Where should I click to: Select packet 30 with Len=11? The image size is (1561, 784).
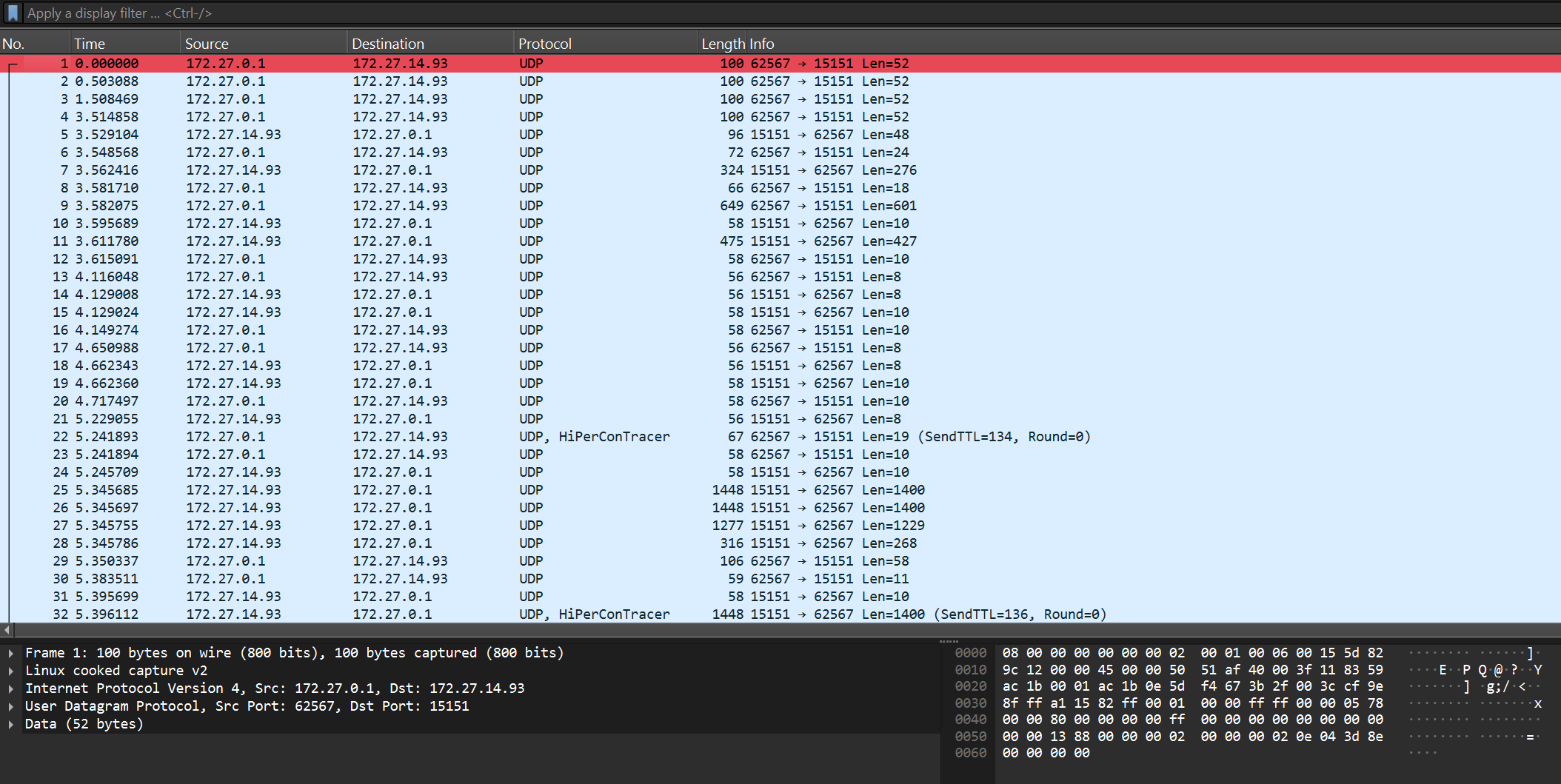pos(780,579)
